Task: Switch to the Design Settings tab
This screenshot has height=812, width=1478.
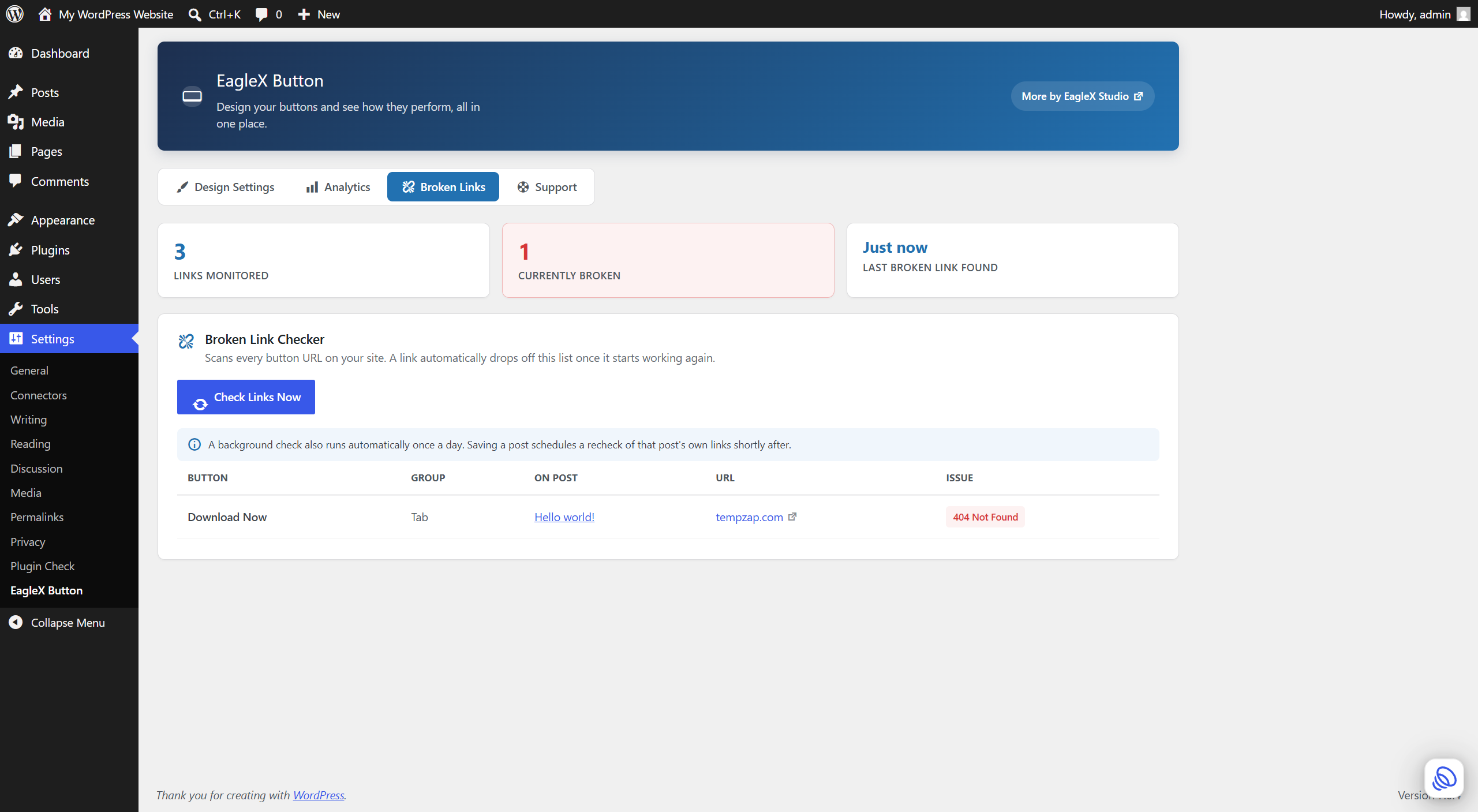Action: pyautogui.click(x=226, y=187)
